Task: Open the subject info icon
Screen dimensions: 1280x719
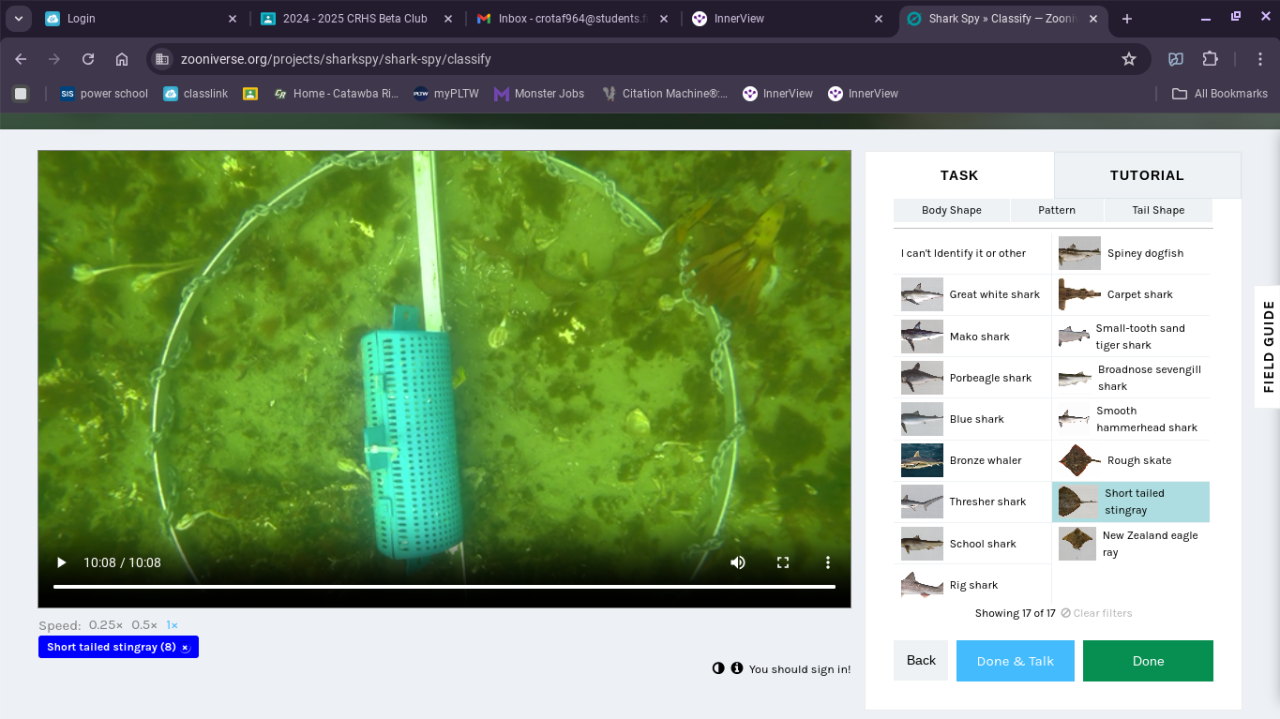Action: point(737,668)
